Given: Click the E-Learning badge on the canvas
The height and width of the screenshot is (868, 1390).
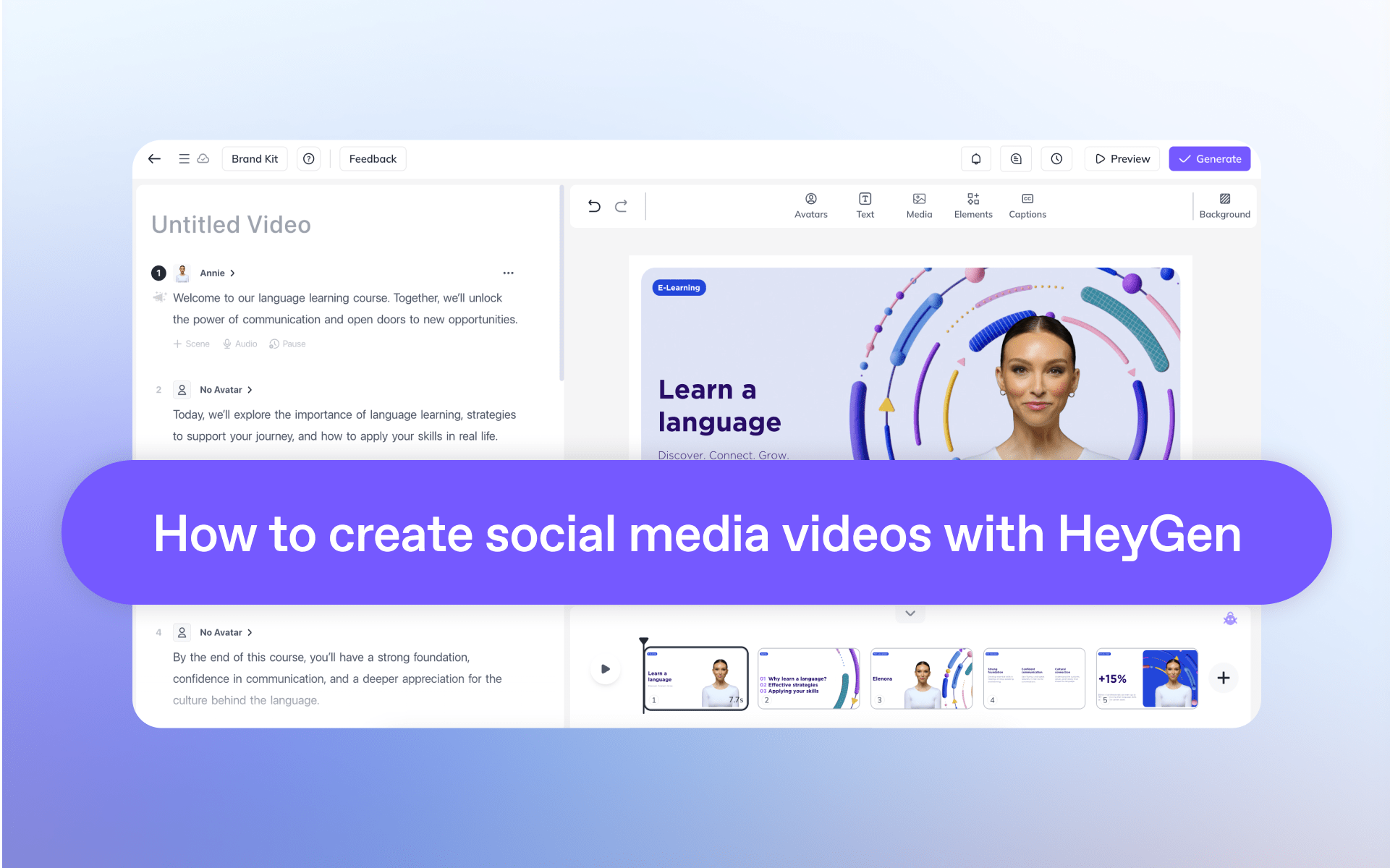Looking at the screenshot, I should point(679,288).
